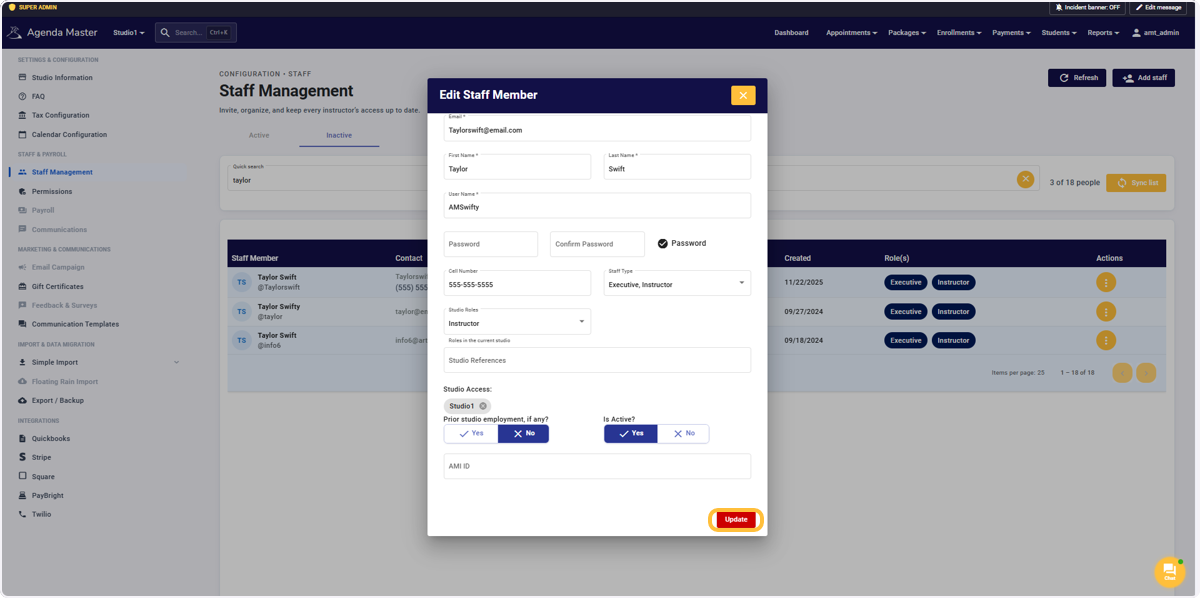Screen dimensions: 1200x598
Task: Open Packages menu
Action: click(907, 33)
